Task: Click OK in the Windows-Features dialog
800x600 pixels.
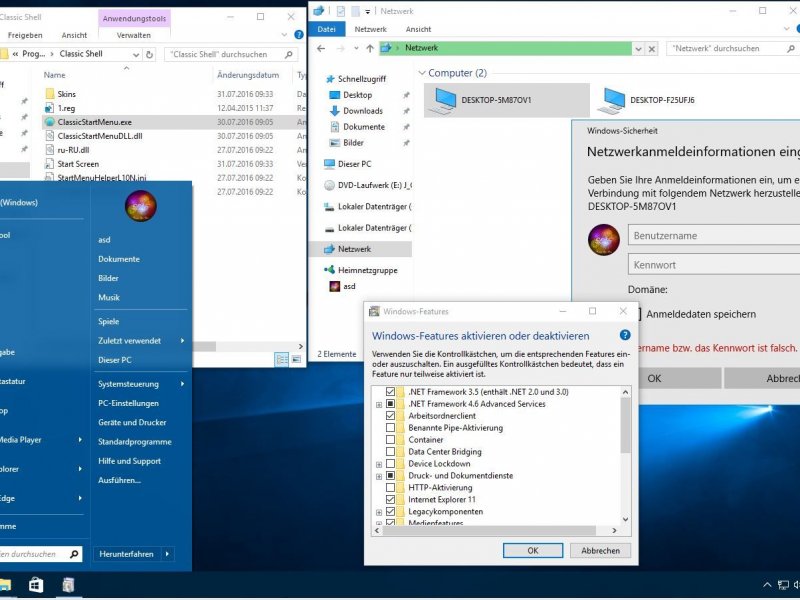Action: [x=533, y=551]
